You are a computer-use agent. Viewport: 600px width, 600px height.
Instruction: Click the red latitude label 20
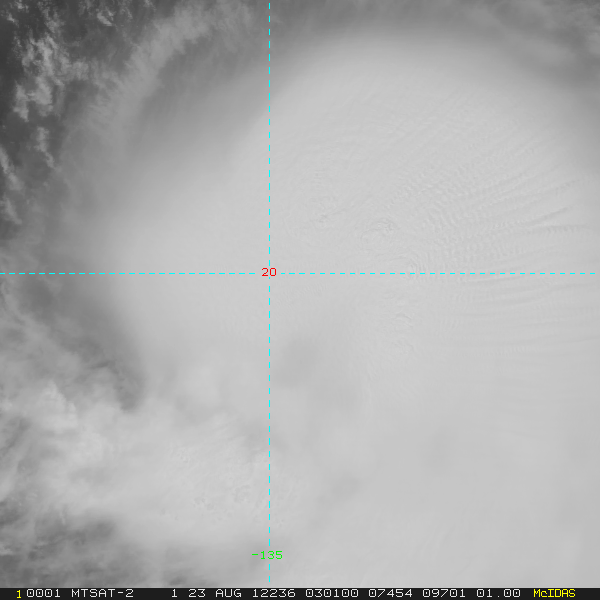click(268, 272)
